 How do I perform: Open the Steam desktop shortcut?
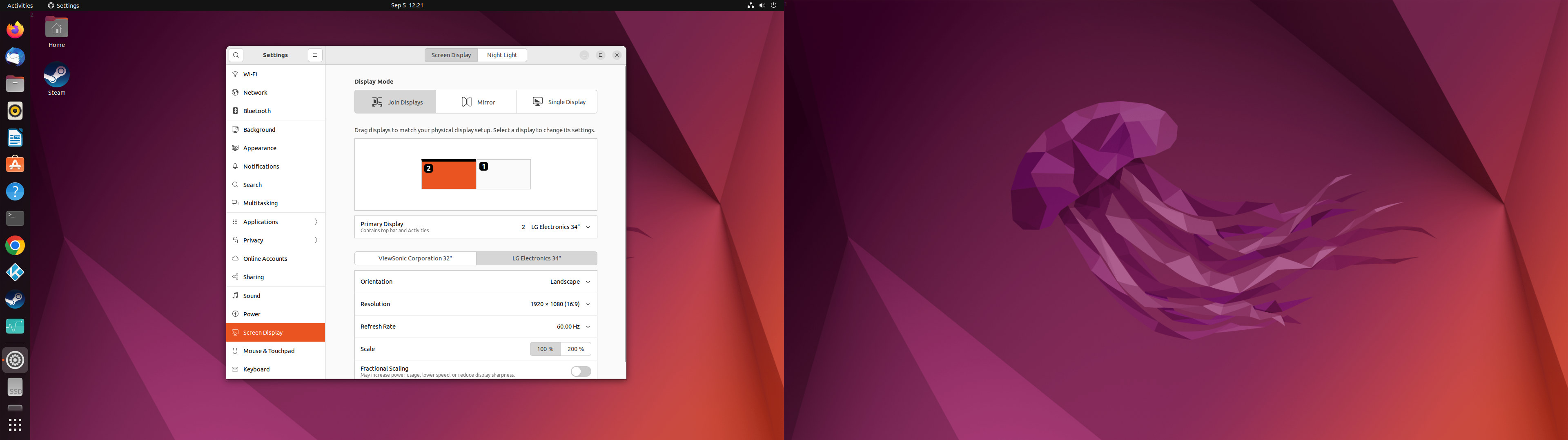(57, 79)
